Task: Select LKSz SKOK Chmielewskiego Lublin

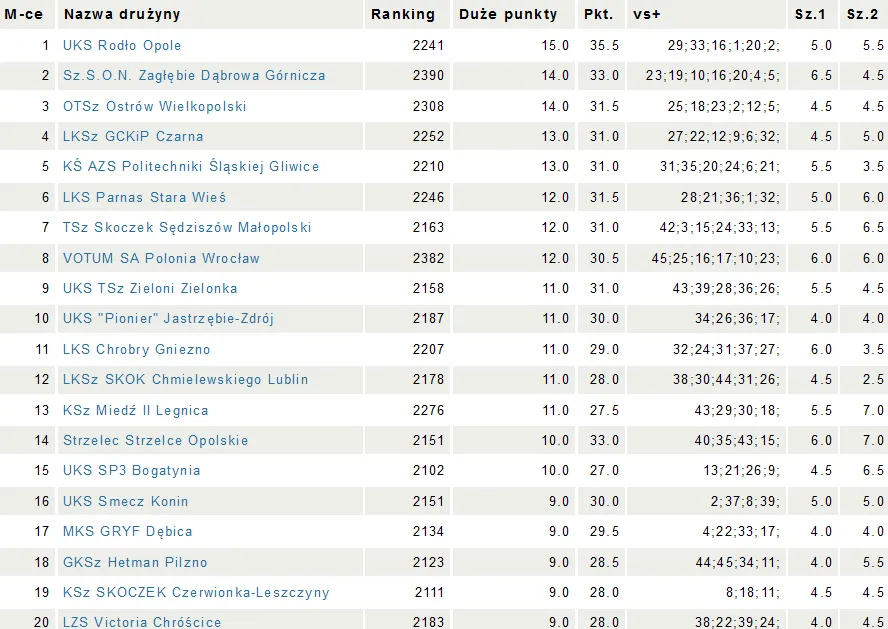Action: [185, 379]
